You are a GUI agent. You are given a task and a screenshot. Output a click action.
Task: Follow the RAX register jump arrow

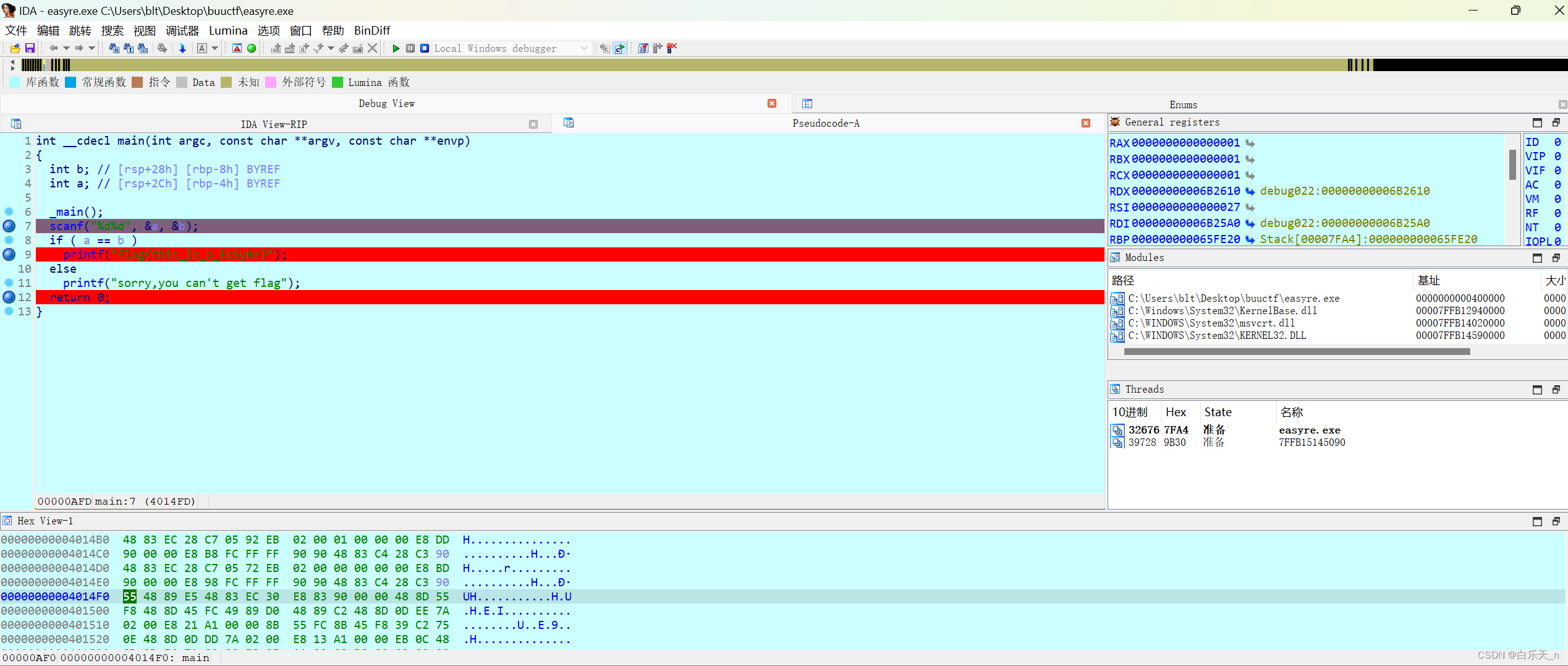1250,143
